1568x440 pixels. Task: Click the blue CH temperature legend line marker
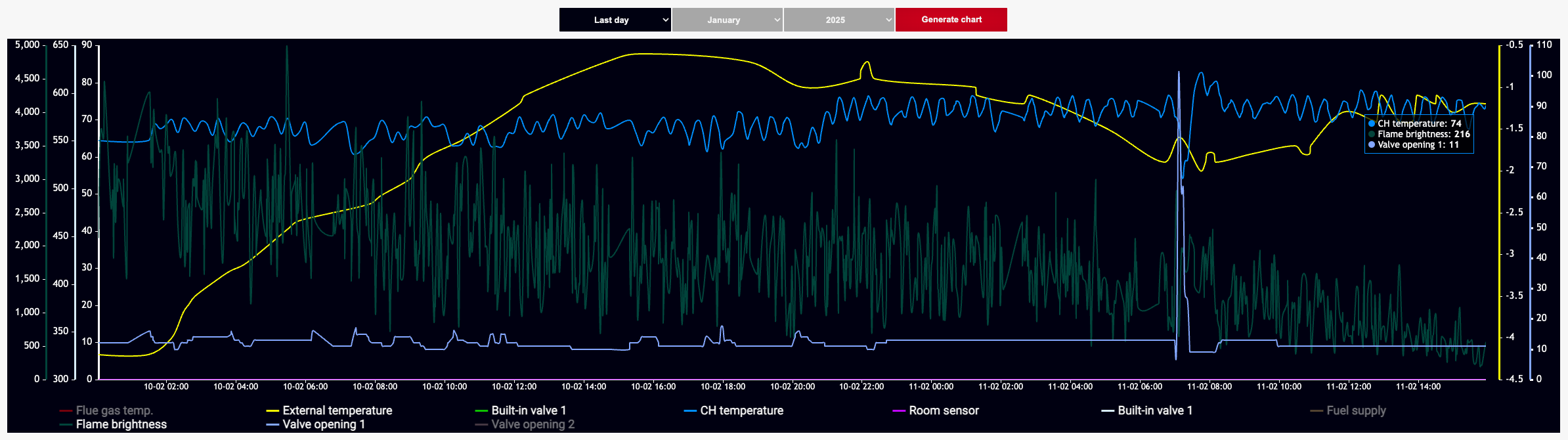690,411
